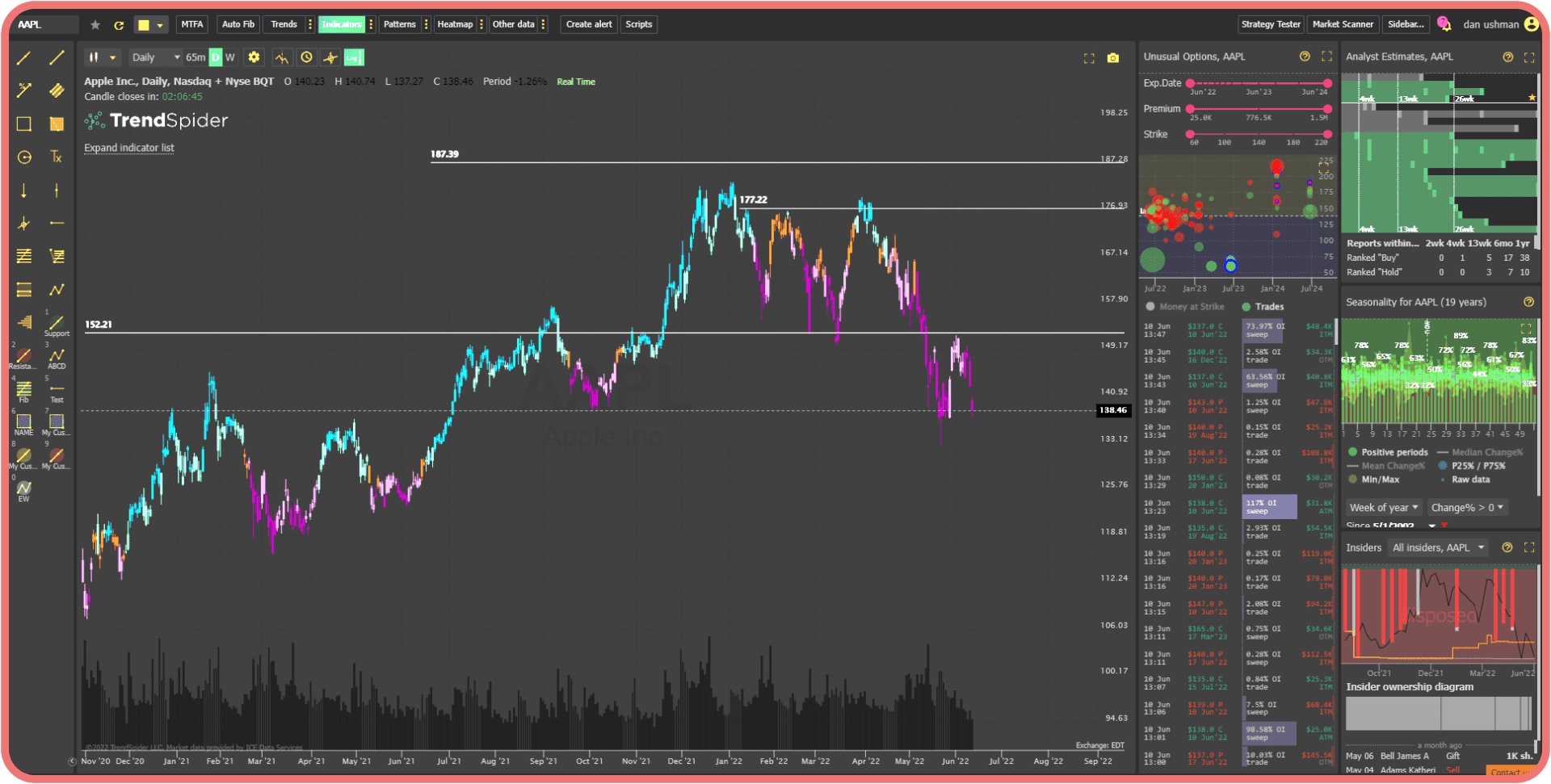This screenshot has height=784, width=1551.
Task: Open the Market Scanner
Action: click(1343, 24)
